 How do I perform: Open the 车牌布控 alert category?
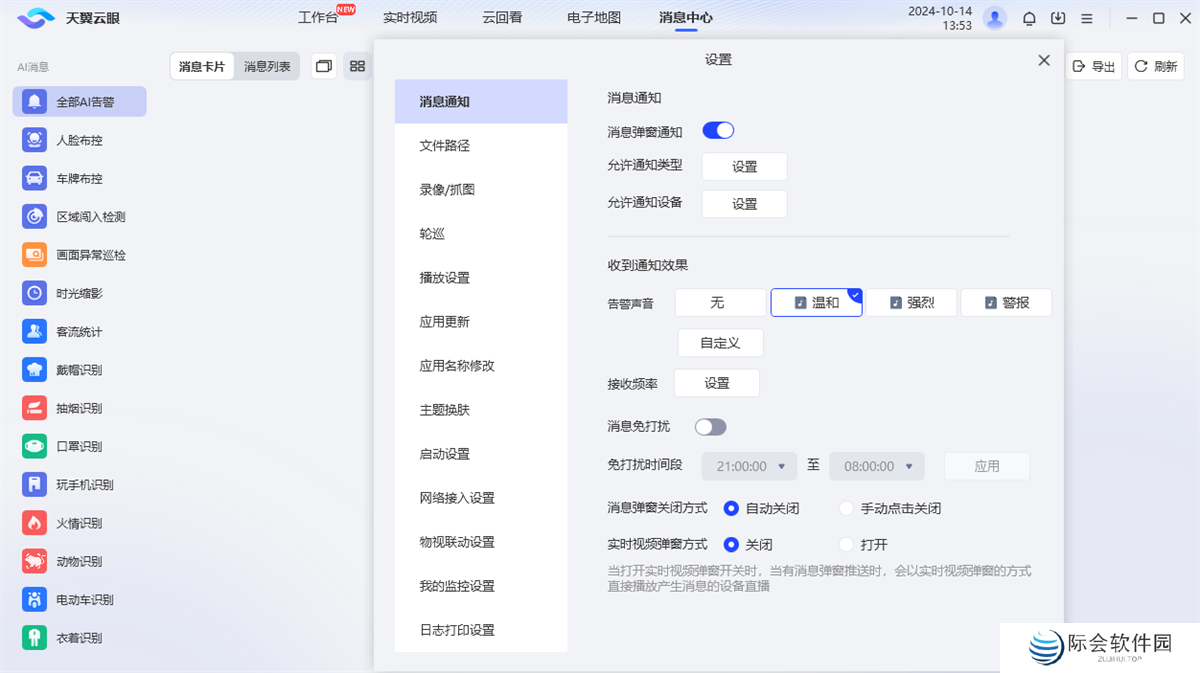[33, 178]
